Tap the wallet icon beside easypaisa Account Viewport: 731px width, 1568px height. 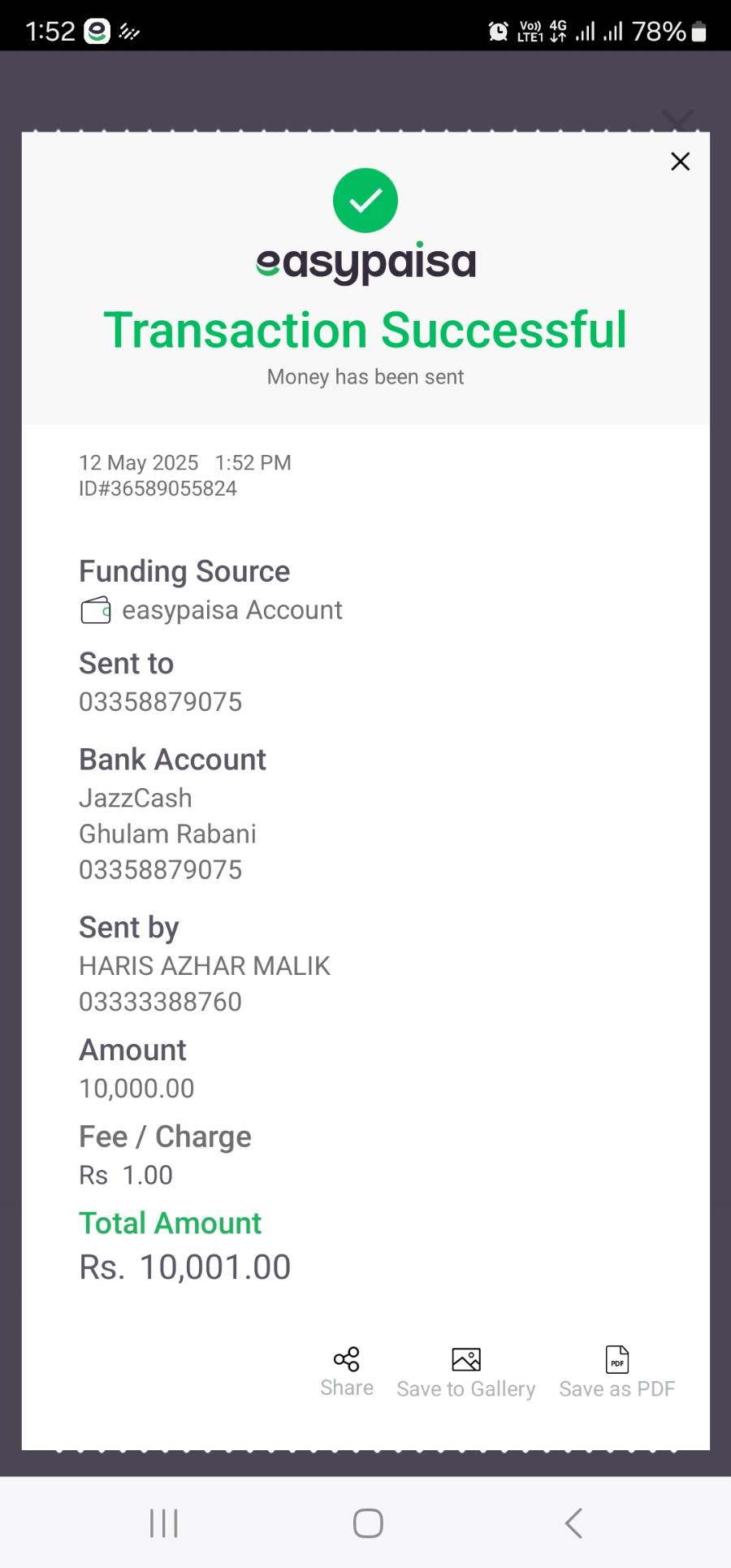click(96, 610)
